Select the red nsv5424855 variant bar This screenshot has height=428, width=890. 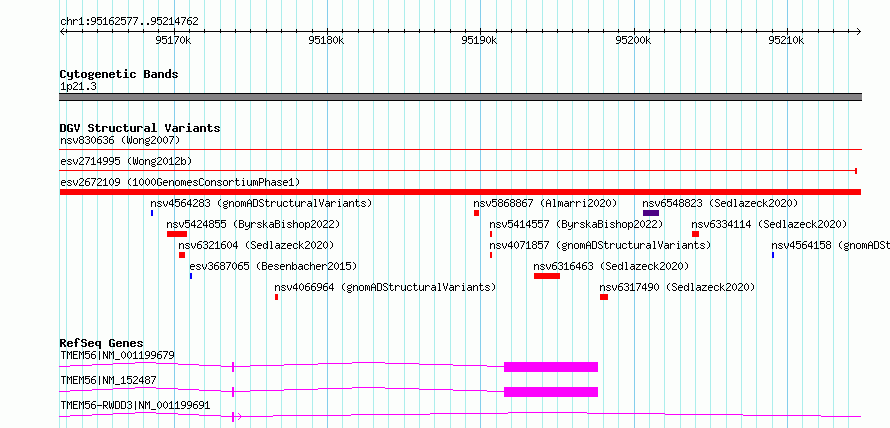click(177, 234)
